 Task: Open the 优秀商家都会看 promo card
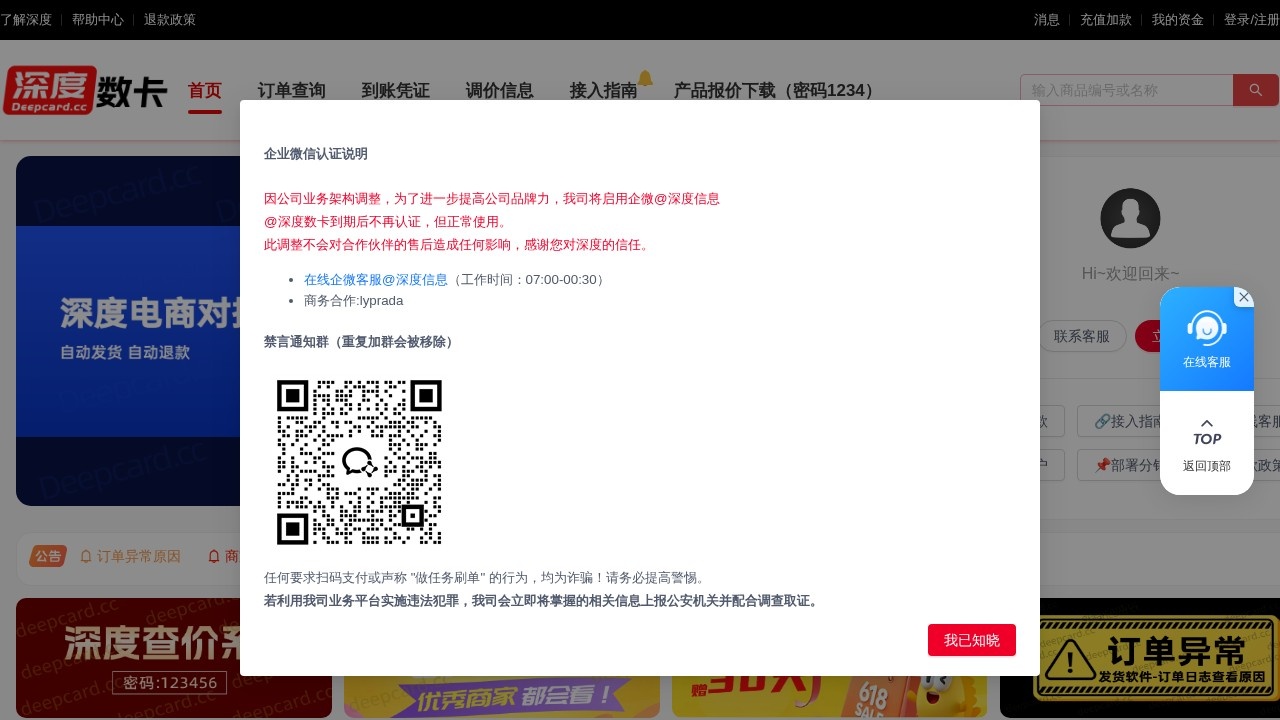click(502, 697)
